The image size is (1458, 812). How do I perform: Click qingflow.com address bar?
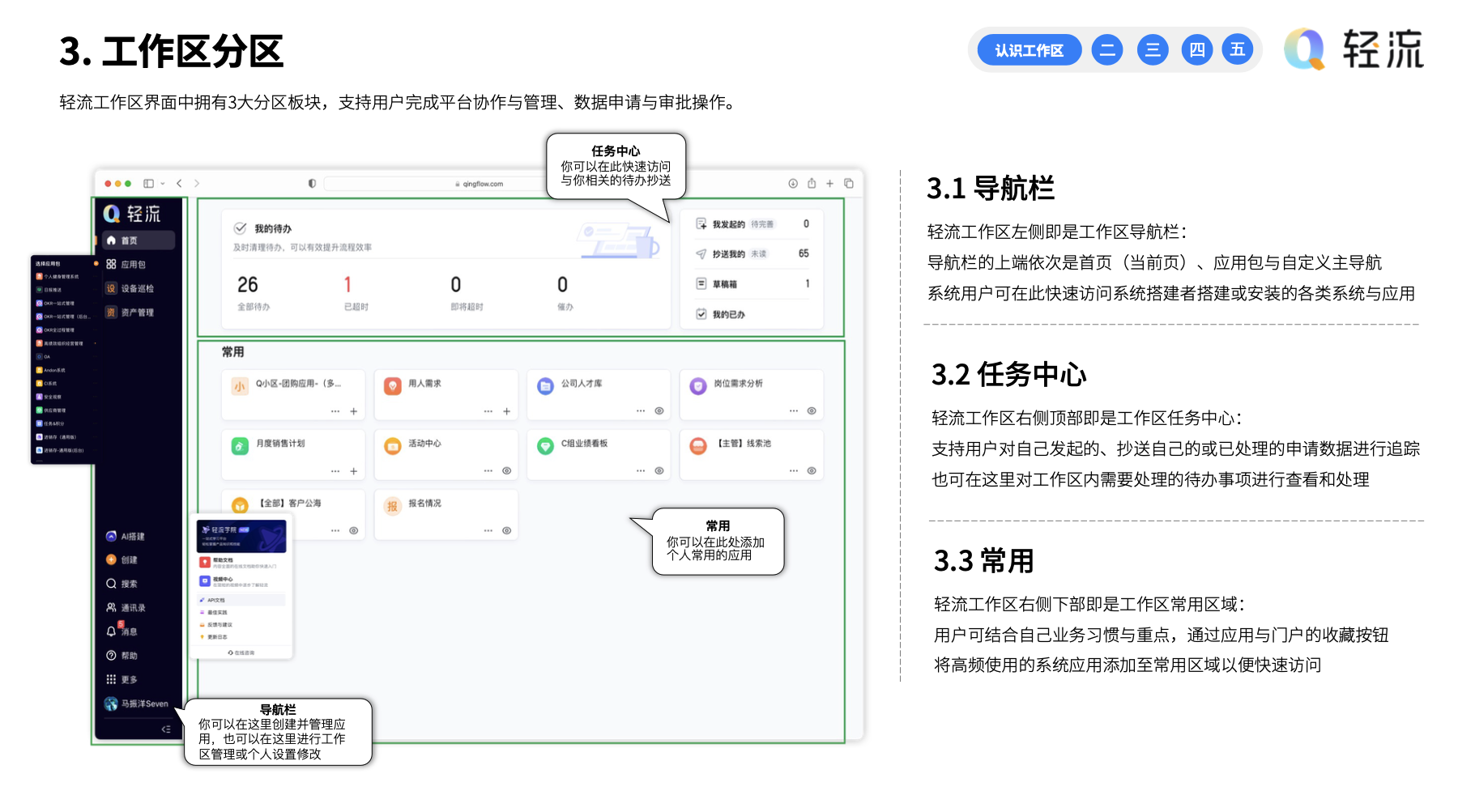[478, 184]
